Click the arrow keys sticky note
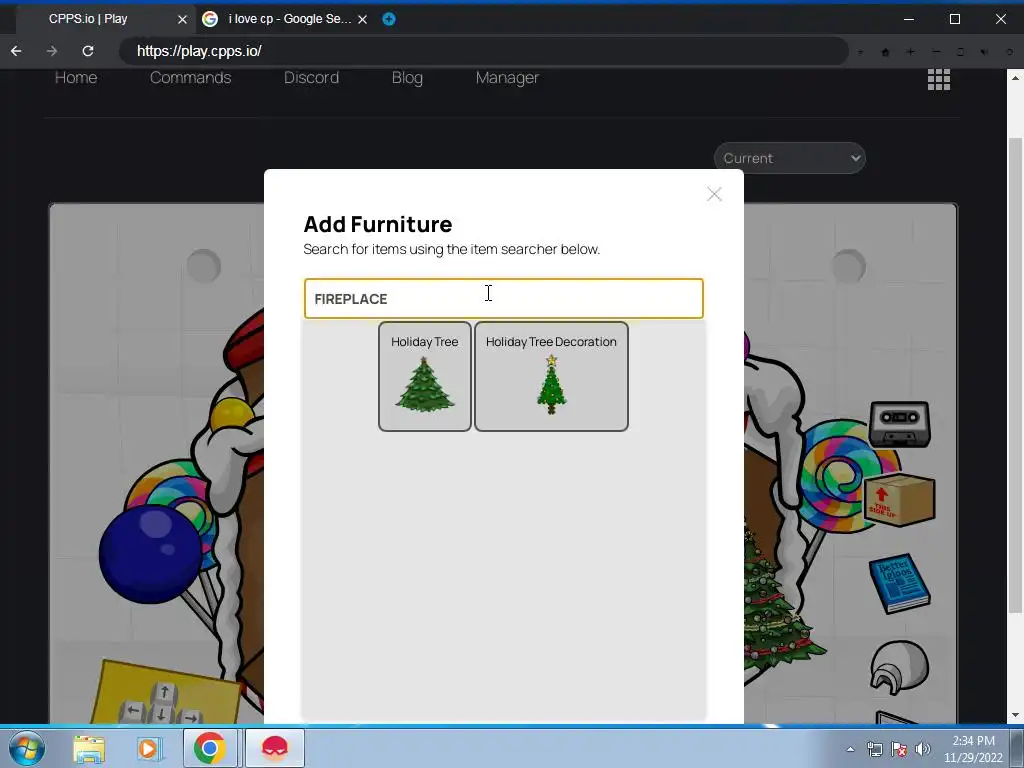The height and width of the screenshot is (768, 1024). [x=166, y=694]
